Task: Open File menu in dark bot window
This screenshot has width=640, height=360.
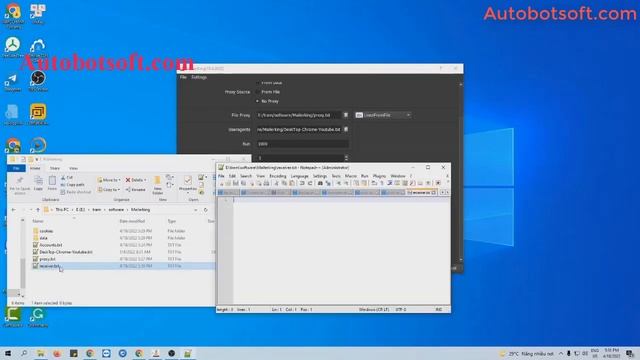Action: click(183, 77)
